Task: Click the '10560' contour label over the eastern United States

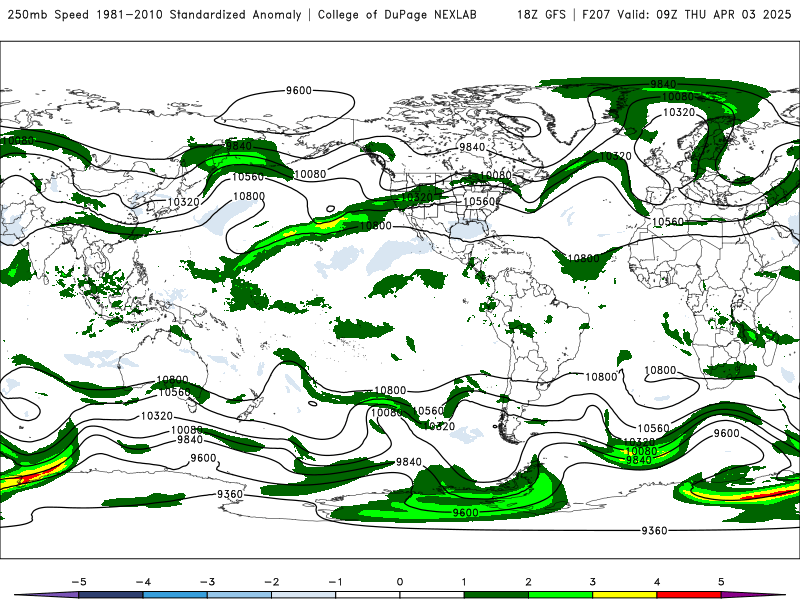Action: point(479,202)
